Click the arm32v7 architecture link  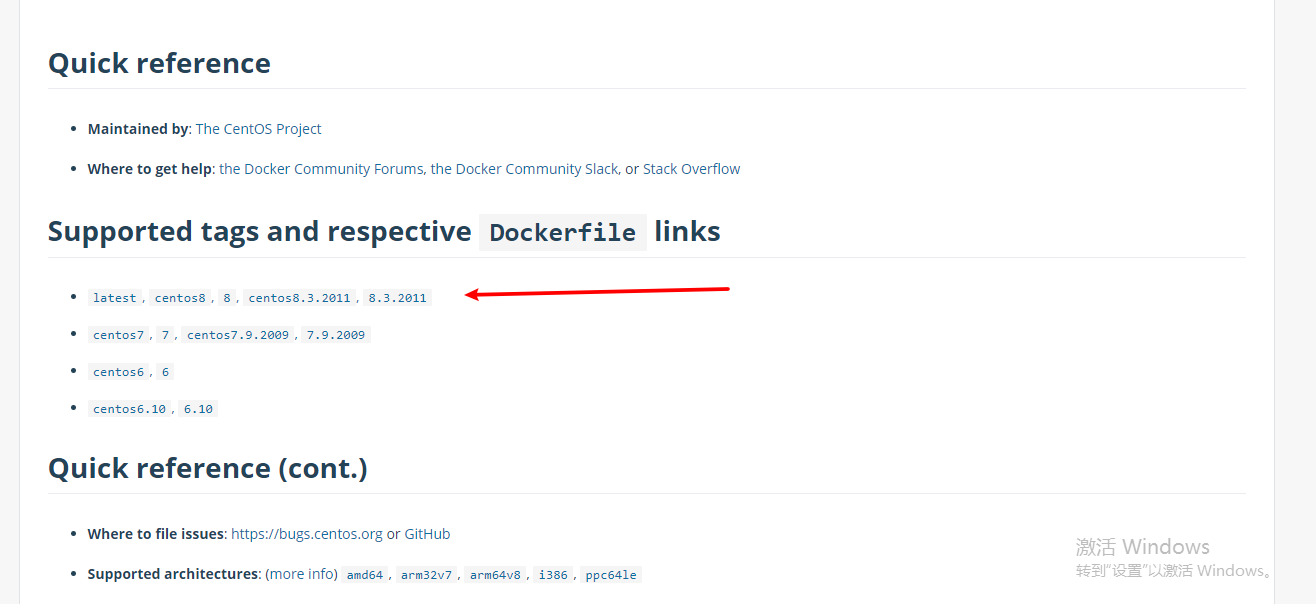[427, 575]
